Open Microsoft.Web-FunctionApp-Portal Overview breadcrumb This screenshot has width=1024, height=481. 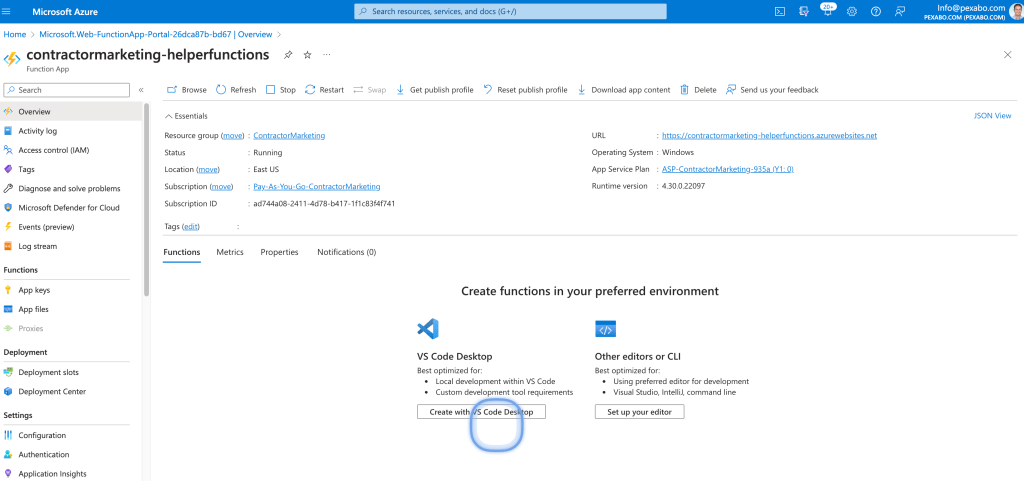pos(155,34)
